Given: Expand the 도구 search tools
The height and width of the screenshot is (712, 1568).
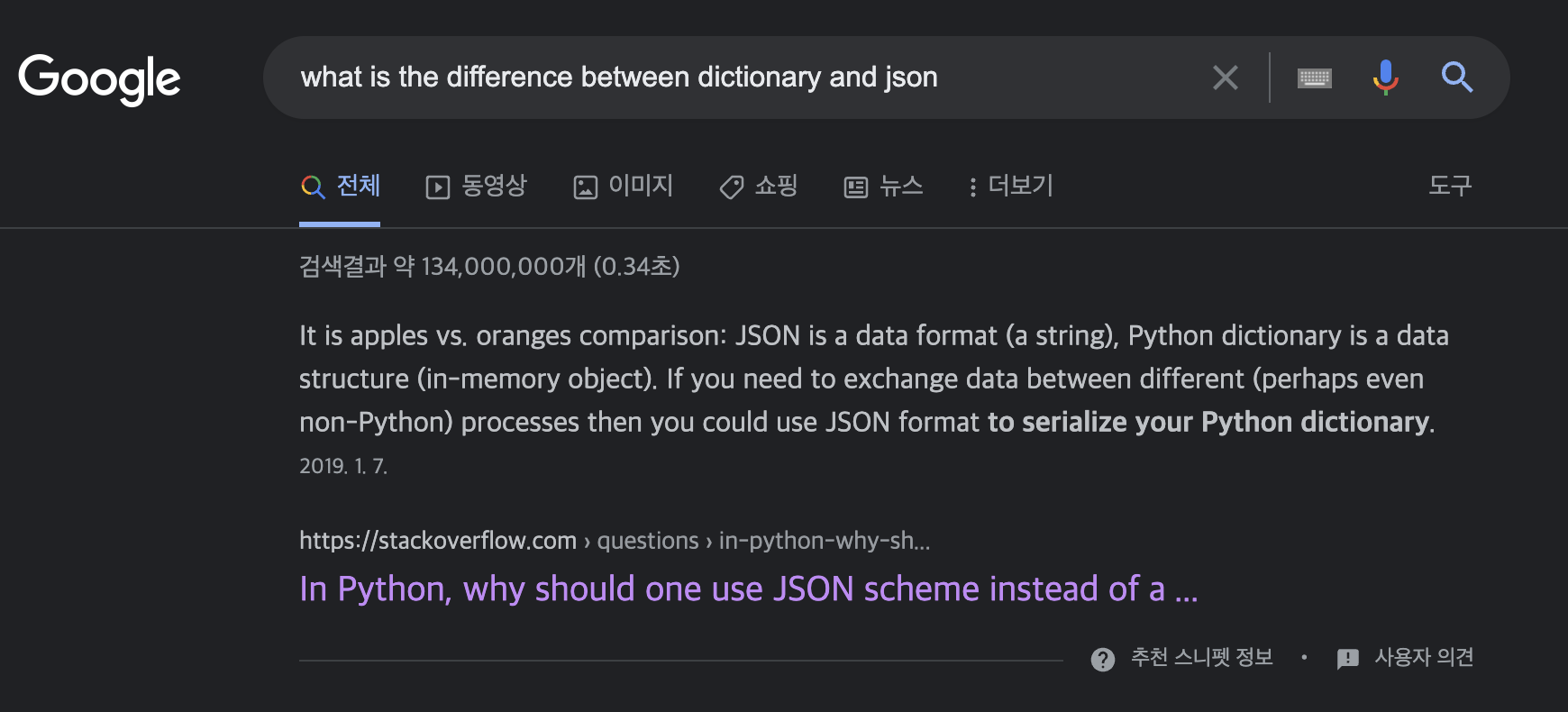Looking at the screenshot, I should click(1448, 186).
